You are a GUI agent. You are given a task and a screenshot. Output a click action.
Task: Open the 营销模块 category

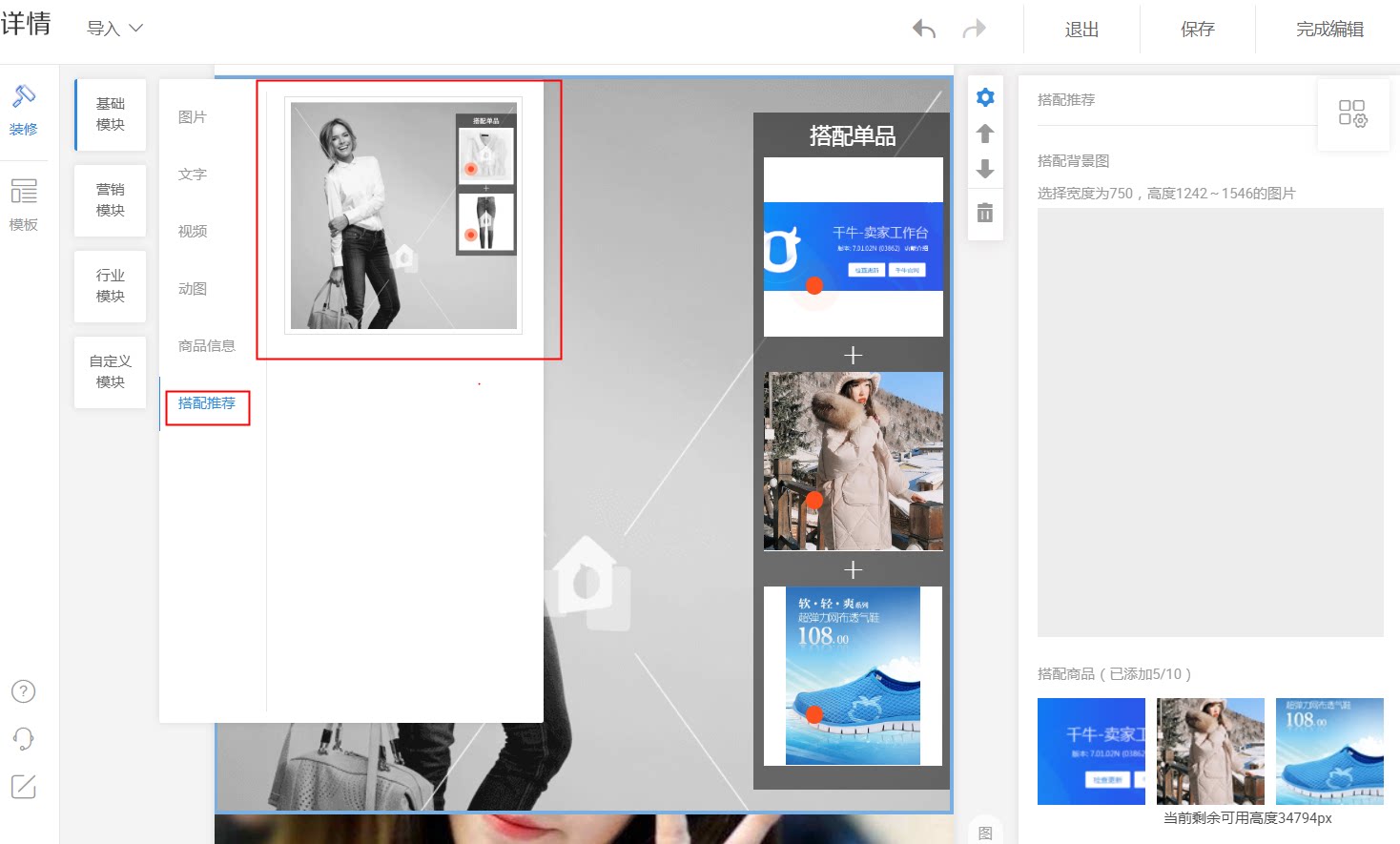click(x=111, y=200)
